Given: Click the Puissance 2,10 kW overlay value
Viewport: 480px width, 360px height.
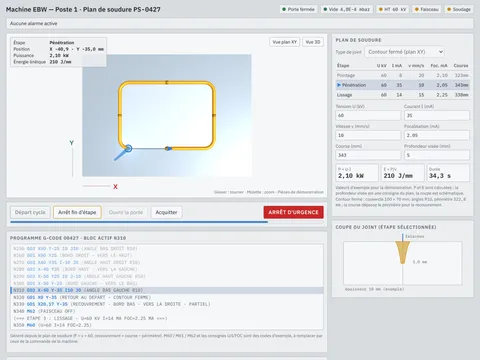Looking at the screenshot, I should pyautogui.click(x=59, y=56).
